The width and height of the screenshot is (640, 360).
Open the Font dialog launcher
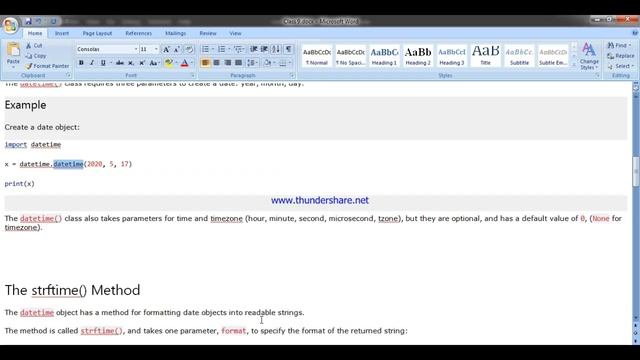(193, 76)
